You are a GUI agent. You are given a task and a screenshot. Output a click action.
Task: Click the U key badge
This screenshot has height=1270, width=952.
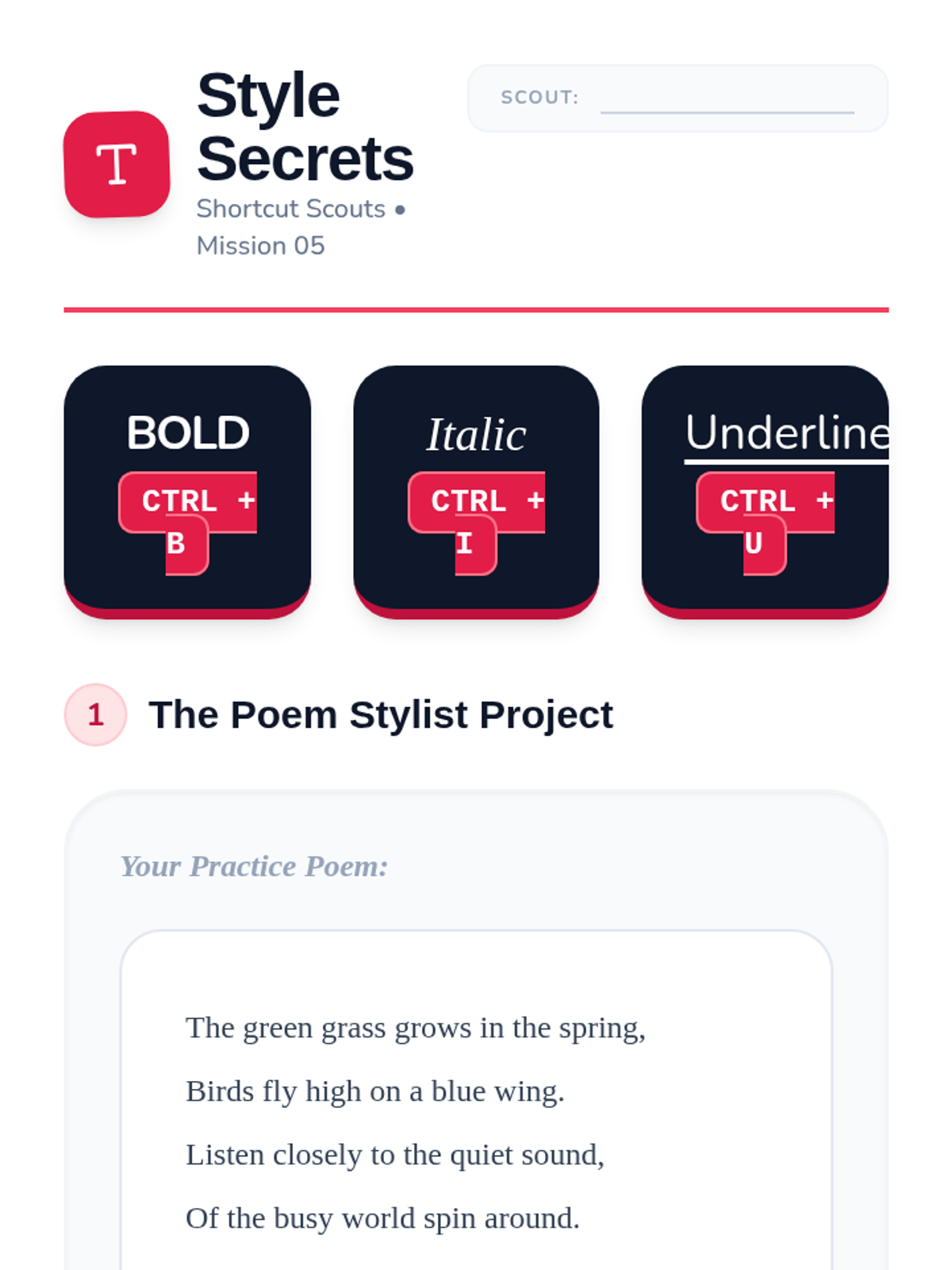(764, 545)
